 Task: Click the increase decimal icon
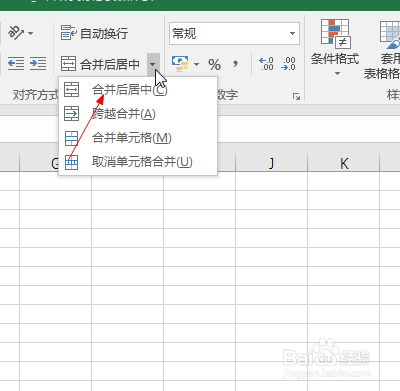click(x=266, y=64)
